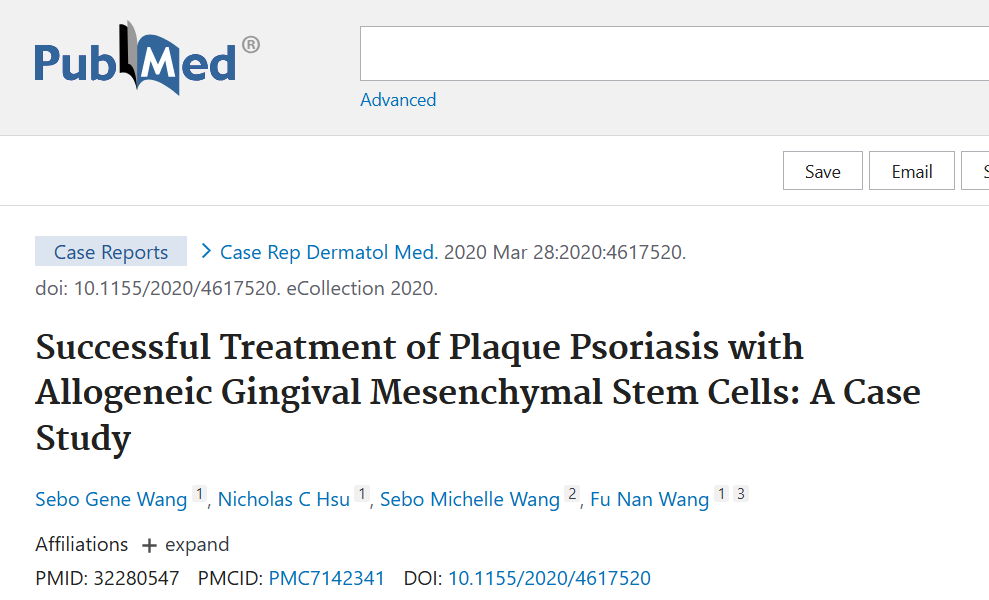Open author Fu Nan Wang
This screenshot has width=989, height=600.
click(650, 499)
